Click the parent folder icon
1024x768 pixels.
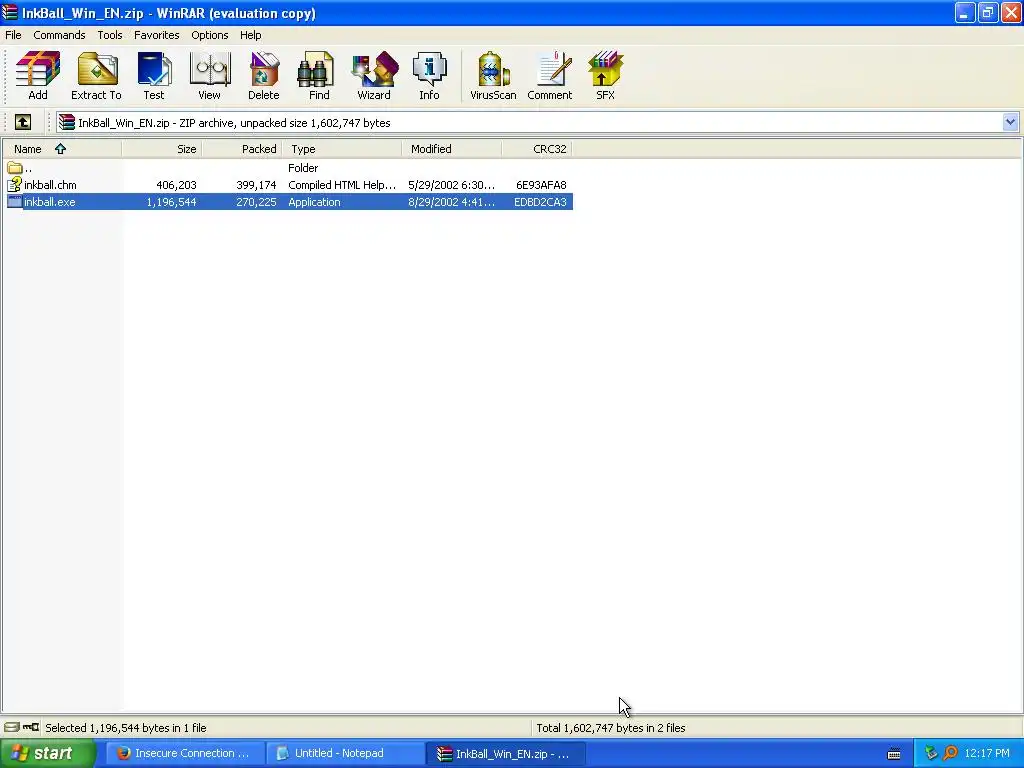click(14, 168)
